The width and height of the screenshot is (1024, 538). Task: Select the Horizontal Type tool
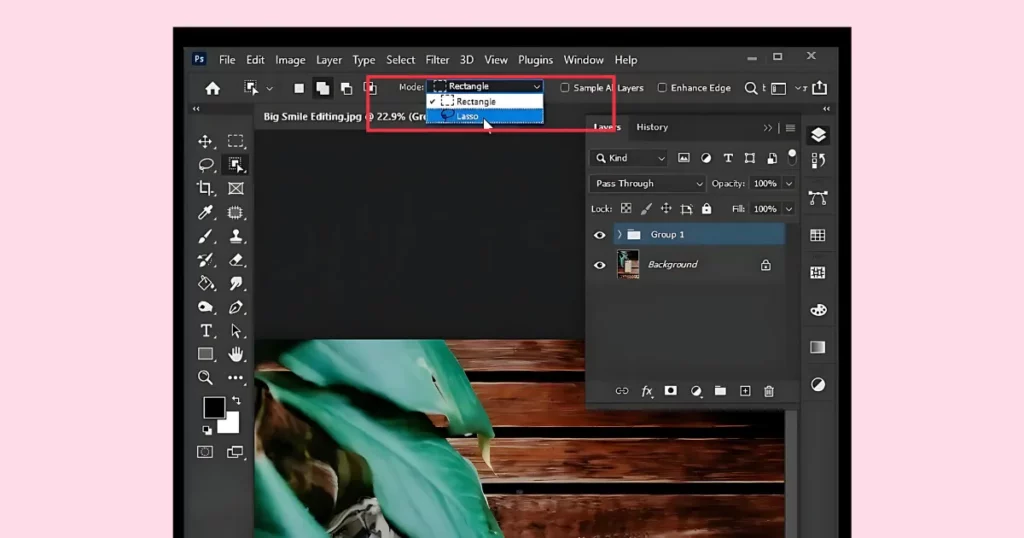pyautogui.click(x=206, y=330)
